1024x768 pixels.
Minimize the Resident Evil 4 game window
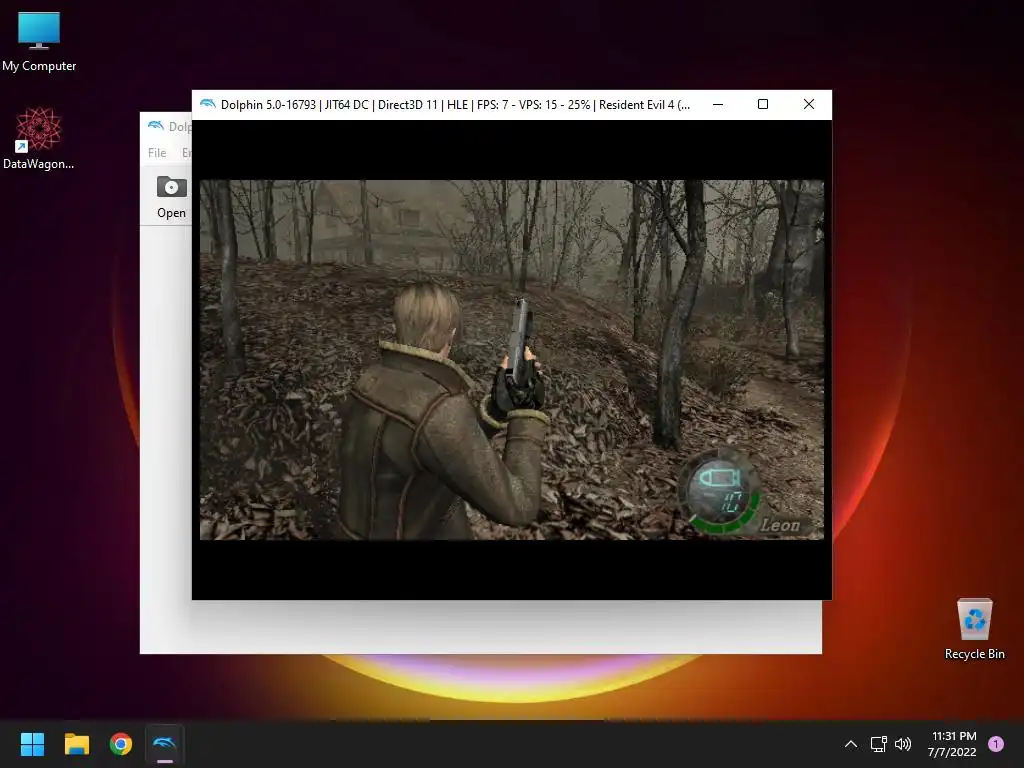pyautogui.click(x=718, y=104)
